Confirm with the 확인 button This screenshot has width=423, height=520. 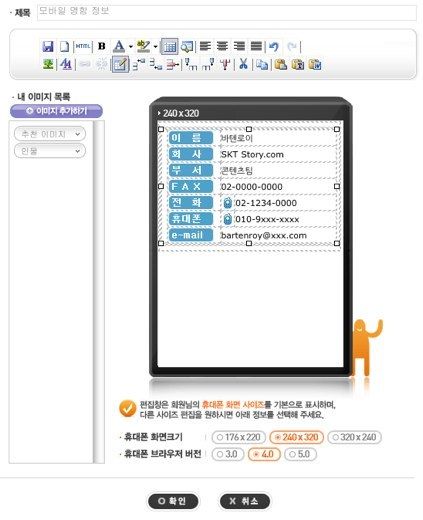click(173, 501)
